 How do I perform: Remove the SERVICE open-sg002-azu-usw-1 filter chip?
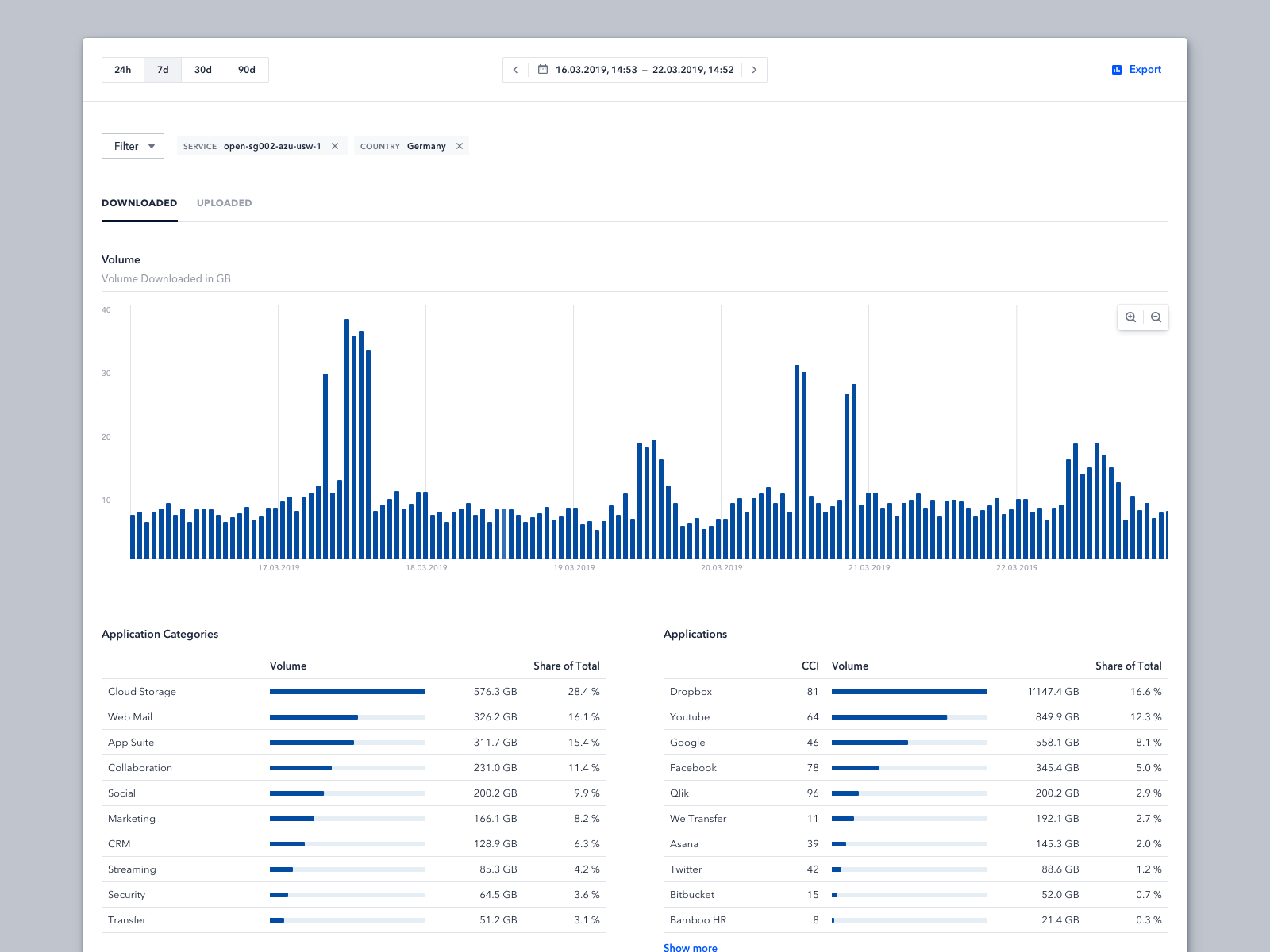pyautogui.click(x=335, y=146)
